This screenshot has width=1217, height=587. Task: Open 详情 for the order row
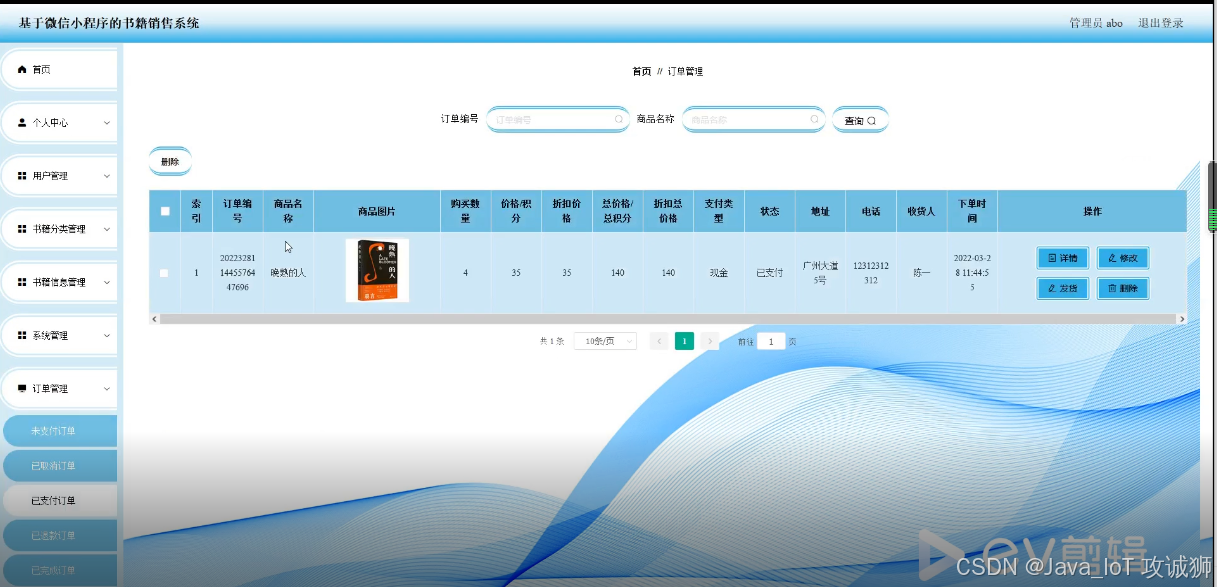point(1062,258)
